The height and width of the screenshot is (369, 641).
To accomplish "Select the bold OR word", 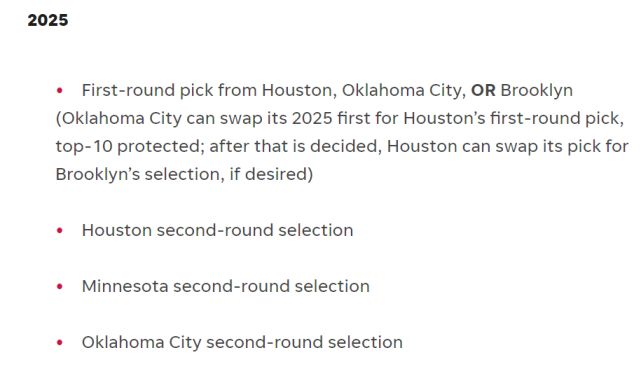I will click(483, 90).
